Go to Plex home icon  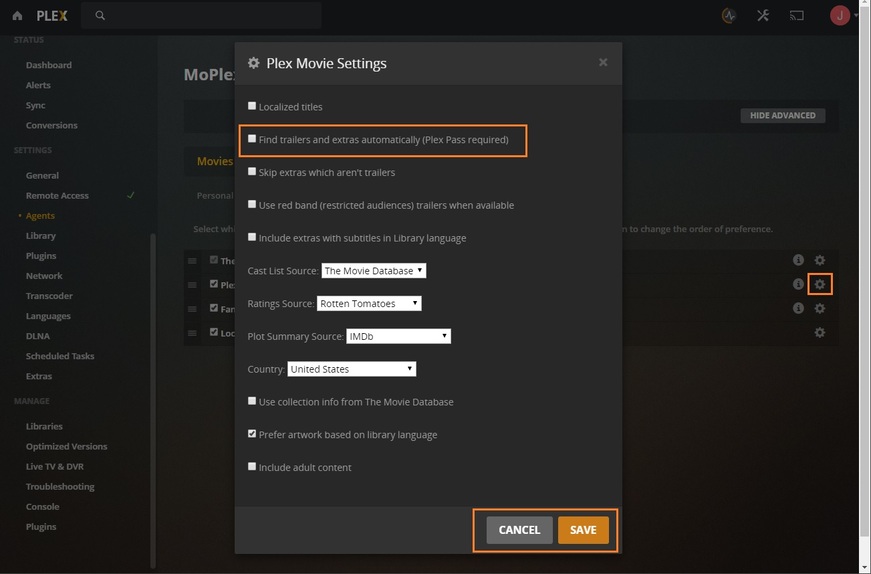17,16
